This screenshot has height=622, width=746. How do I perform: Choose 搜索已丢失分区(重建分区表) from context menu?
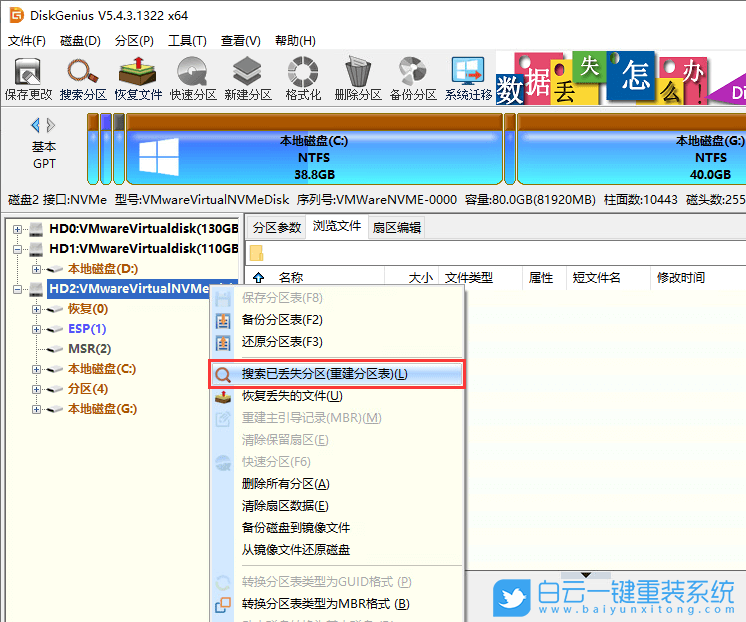pos(324,374)
